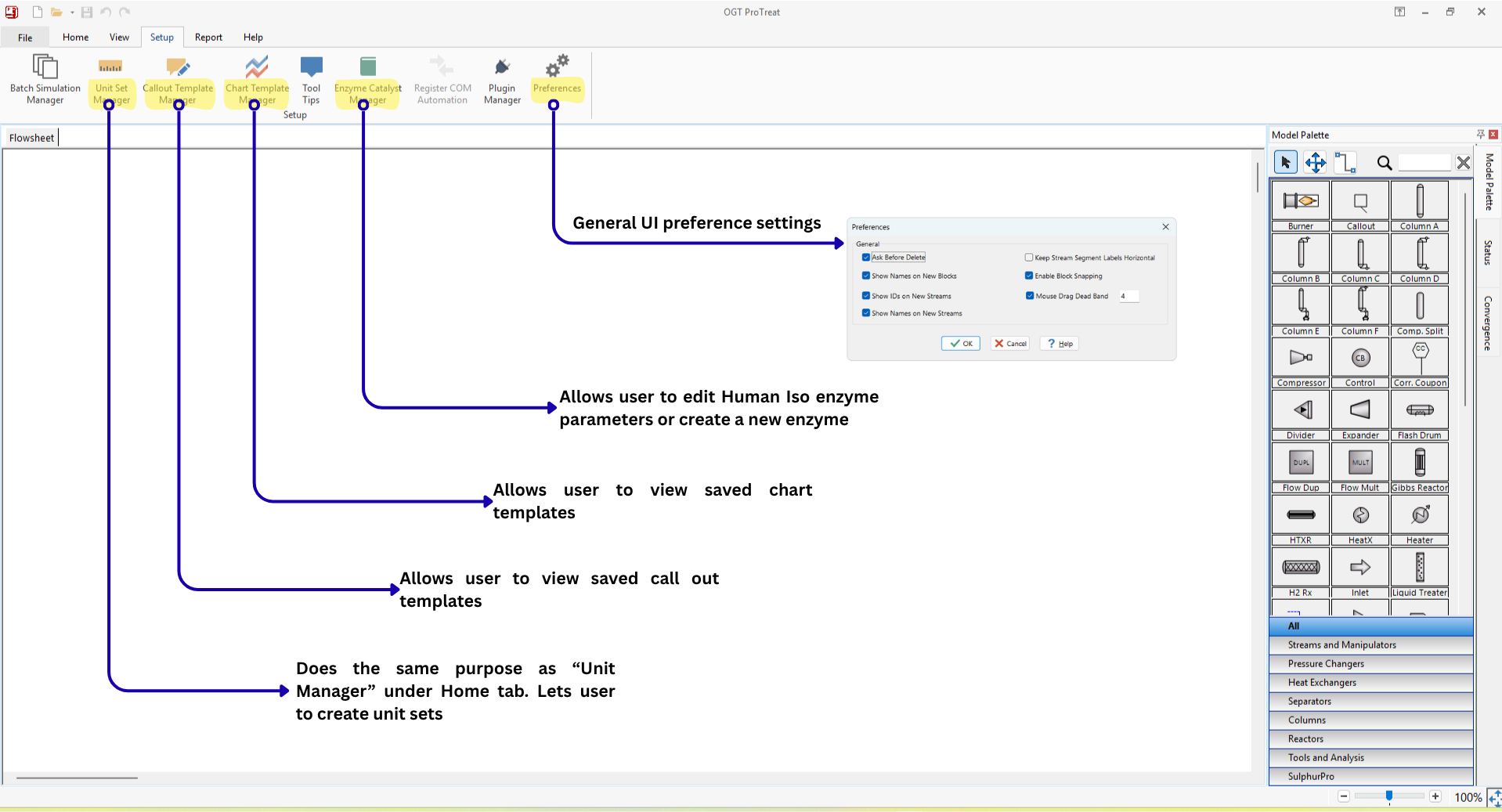Switch to the View ribbon tab
Viewport: 1502px width, 812px height.
(x=119, y=38)
